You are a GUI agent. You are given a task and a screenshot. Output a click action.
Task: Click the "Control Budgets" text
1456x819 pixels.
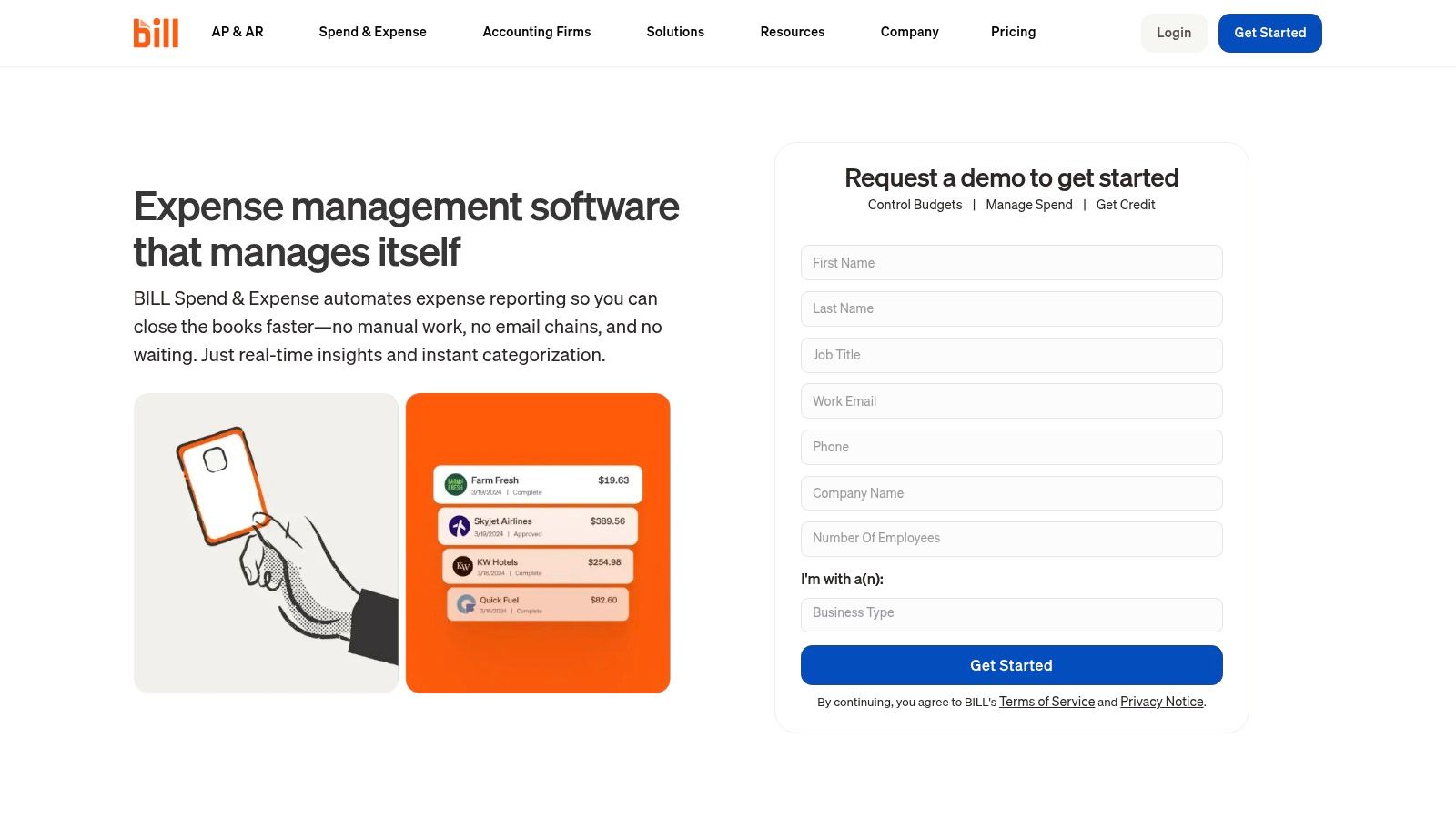click(915, 205)
